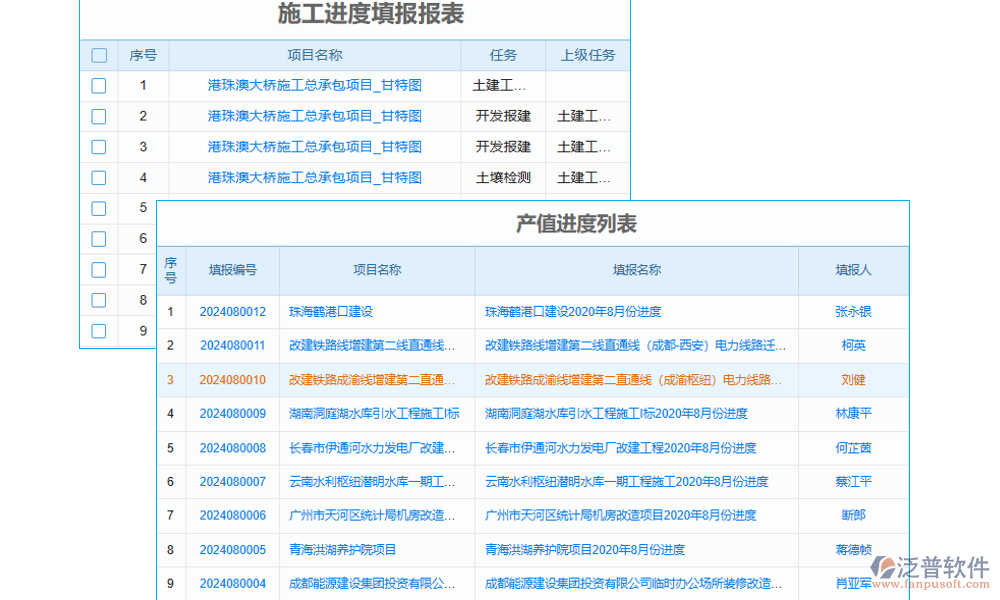
Task: Check the checkbox for row 3
Action: click(99, 147)
